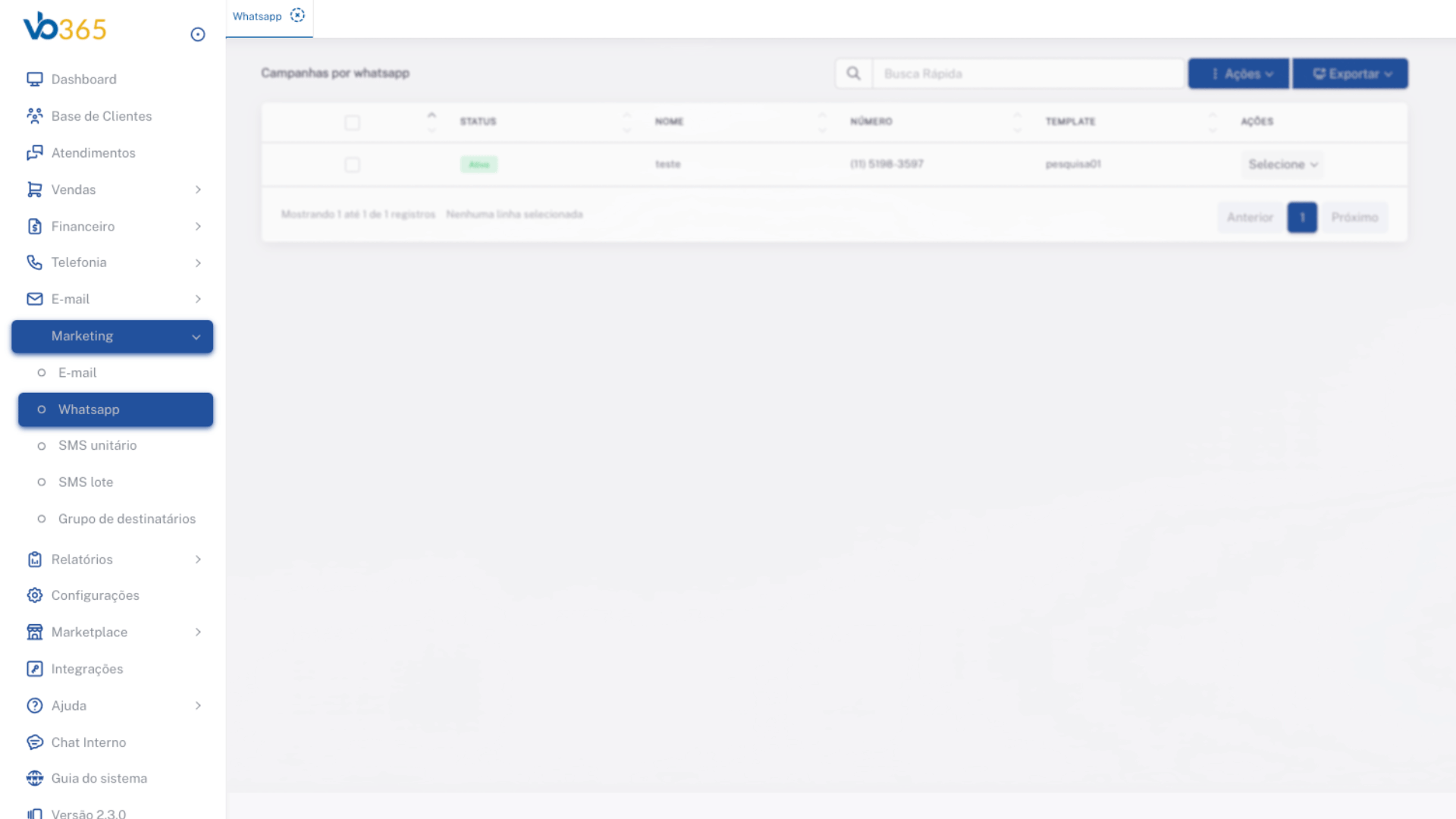
Task: Click the teste name cell
Action: [668, 164]
